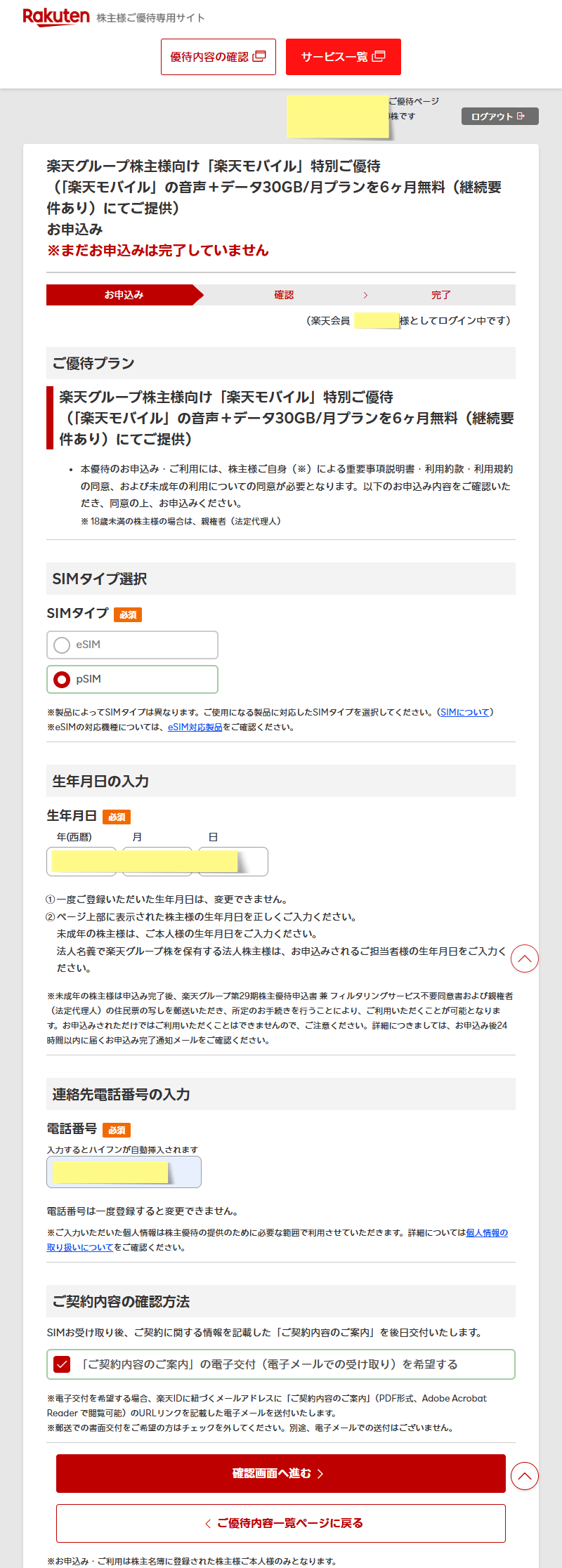Click the ※まだお申込みは完了していません warning text
Screen dimensions: 562x1568
coord(158,250)
